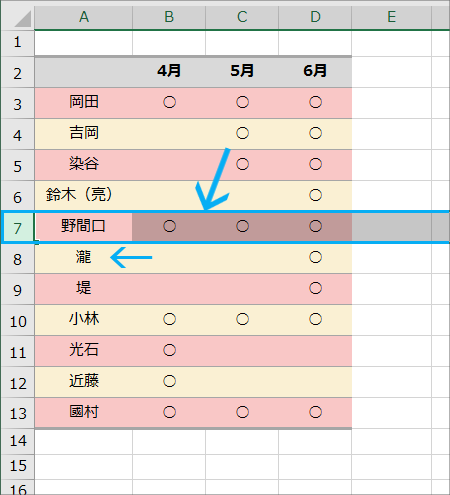Image resolution: width=450 pixels, height=495 pixels.
Task: Select column D header
Action: pyautogui.click(x=315, y=17)
